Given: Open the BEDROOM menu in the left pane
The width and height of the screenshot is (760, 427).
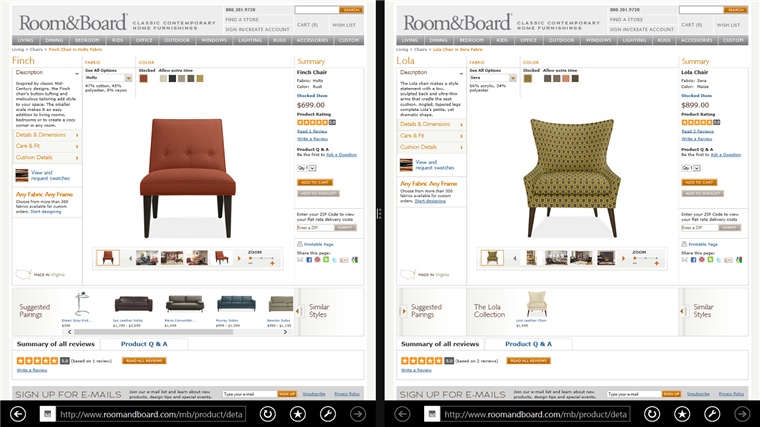Looking at the screenshot, I should click(87, 40).
